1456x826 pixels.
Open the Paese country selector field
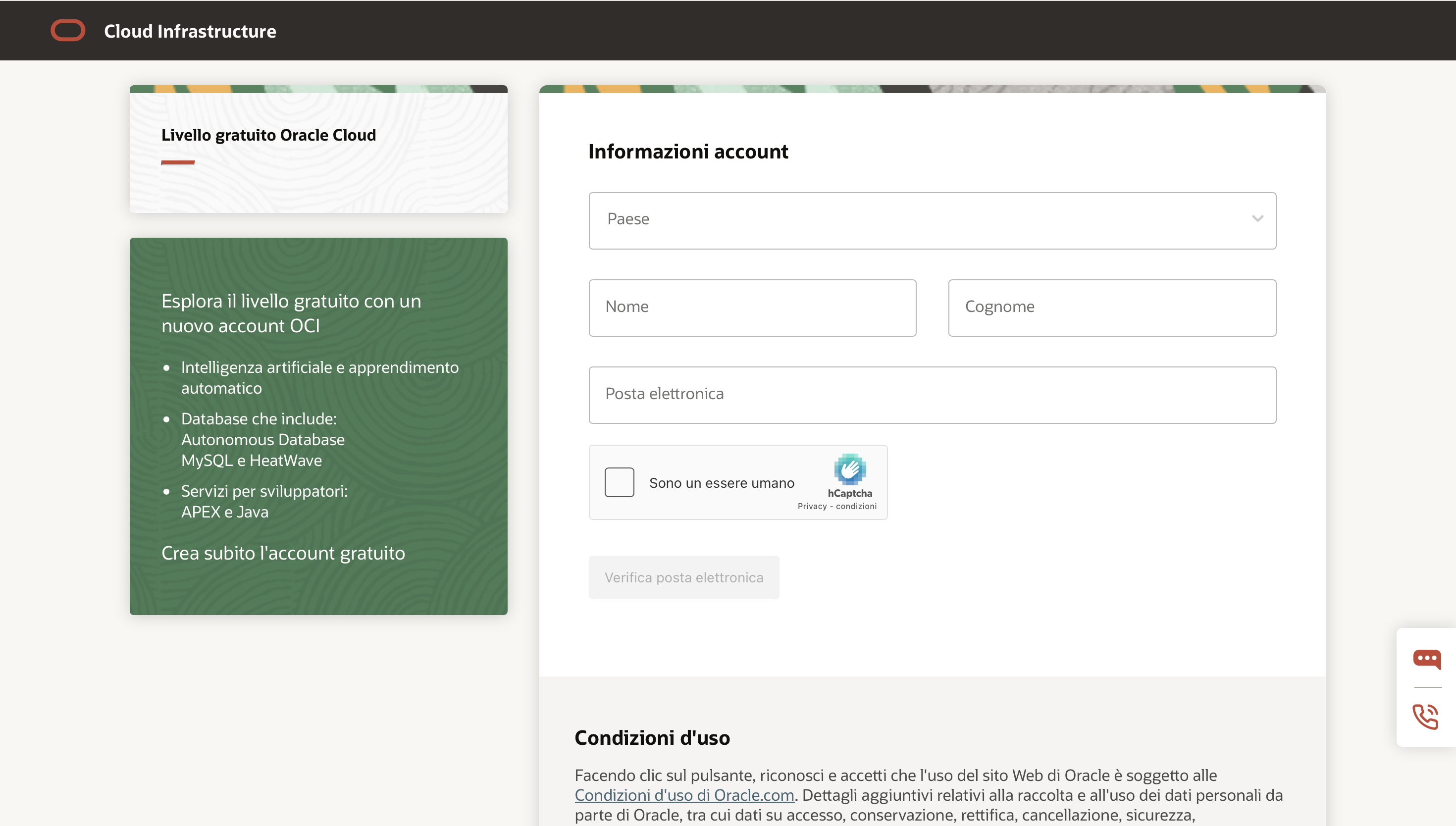pyautogui.click(x=907, y=220)
